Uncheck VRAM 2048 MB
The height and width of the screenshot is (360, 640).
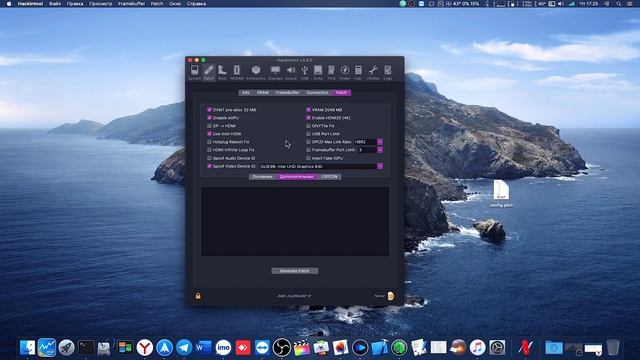coord(309,110)
